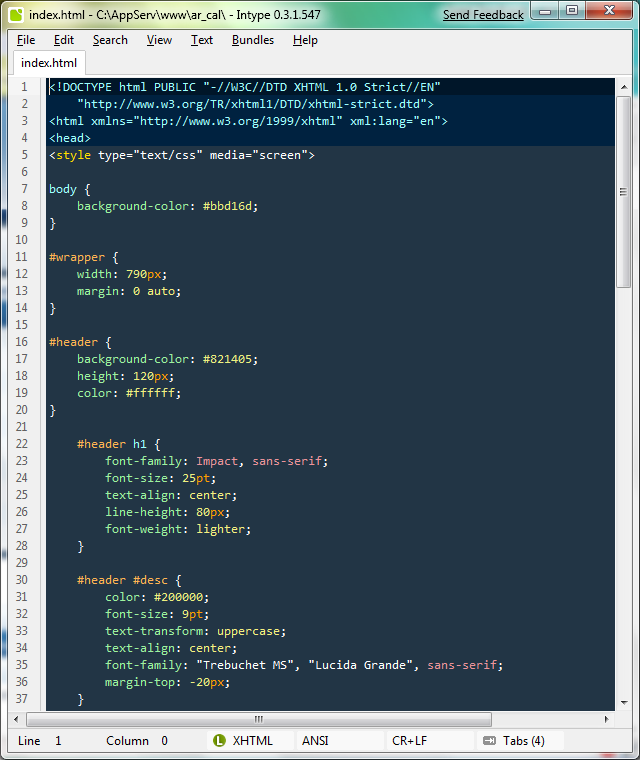Click the "color: #ffffff;" declaration
The height and width of the screenshot is (760, 640).
click(x=129, y=393)
